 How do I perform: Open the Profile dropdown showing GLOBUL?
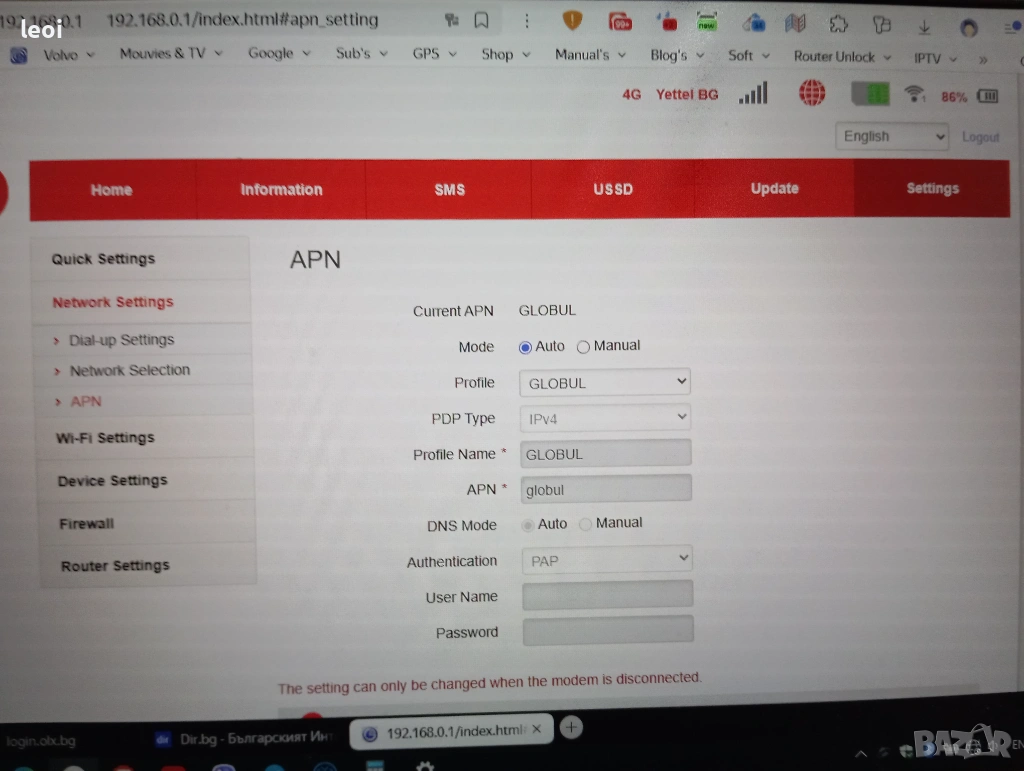pyautogui.click(x=605, y=383)
